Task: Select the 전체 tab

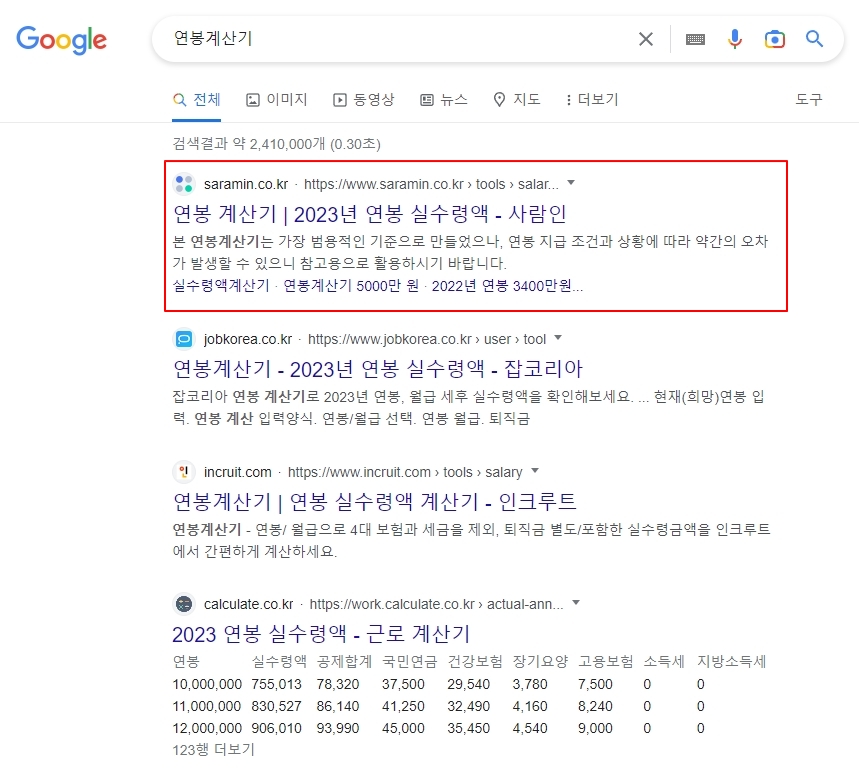Action: pos(197,100)
